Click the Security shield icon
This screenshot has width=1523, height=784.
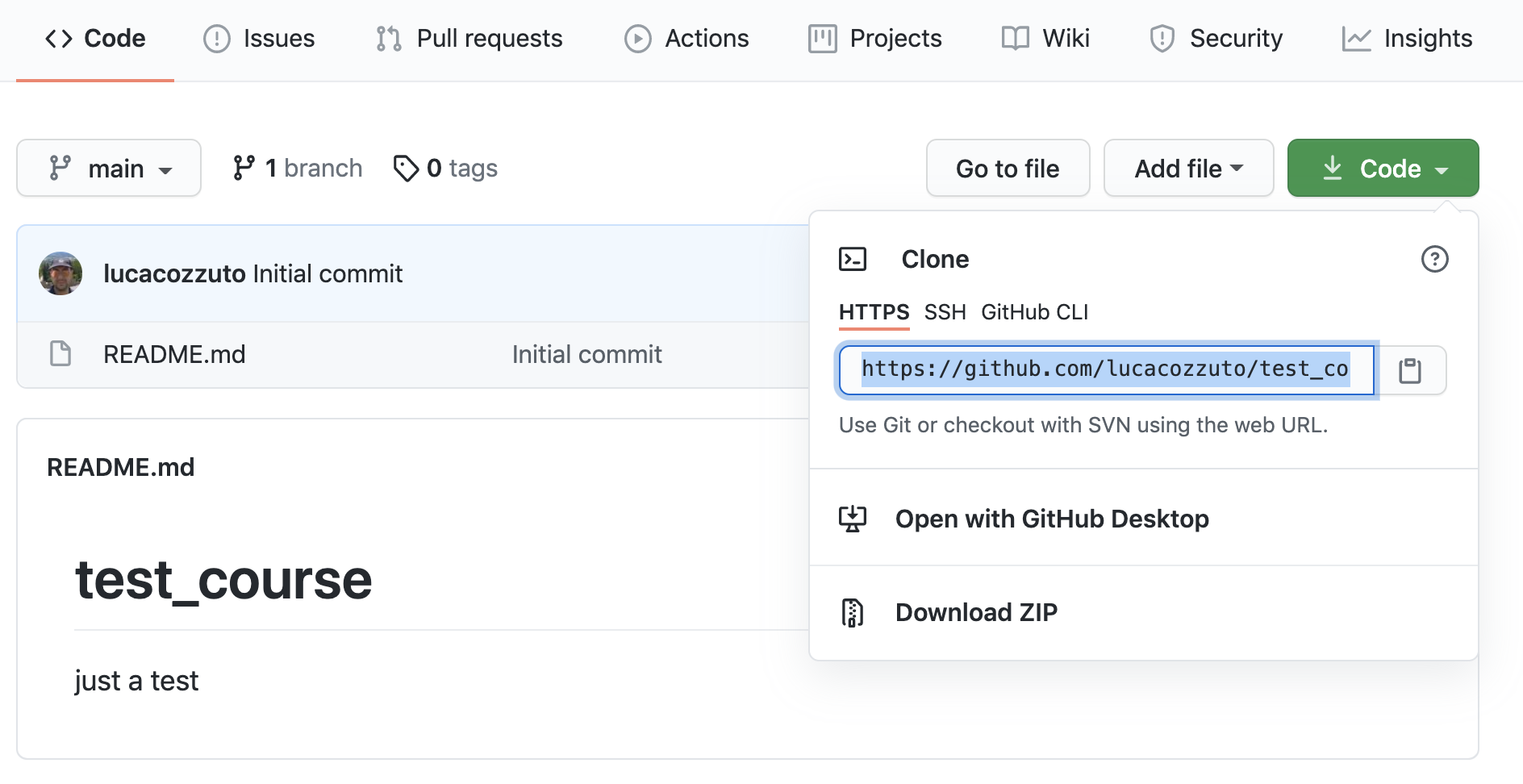point(1162,39)
